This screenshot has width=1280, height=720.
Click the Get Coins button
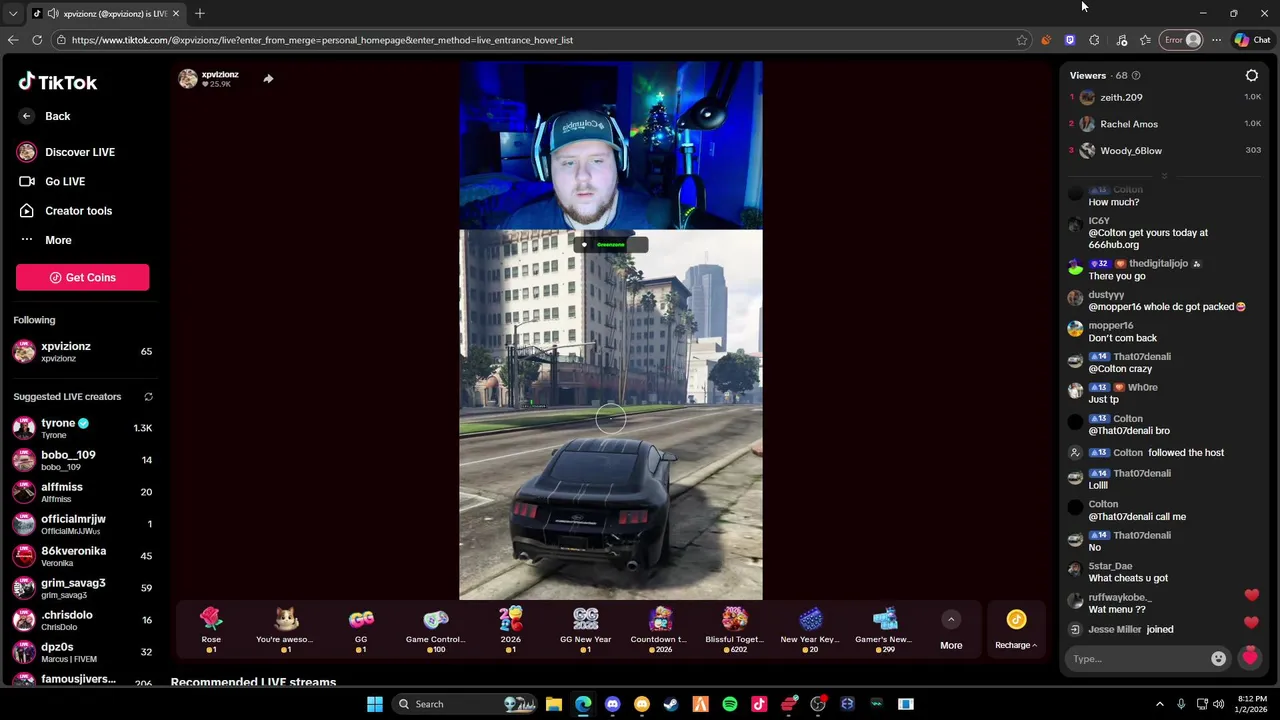click(x=82, y=278)
